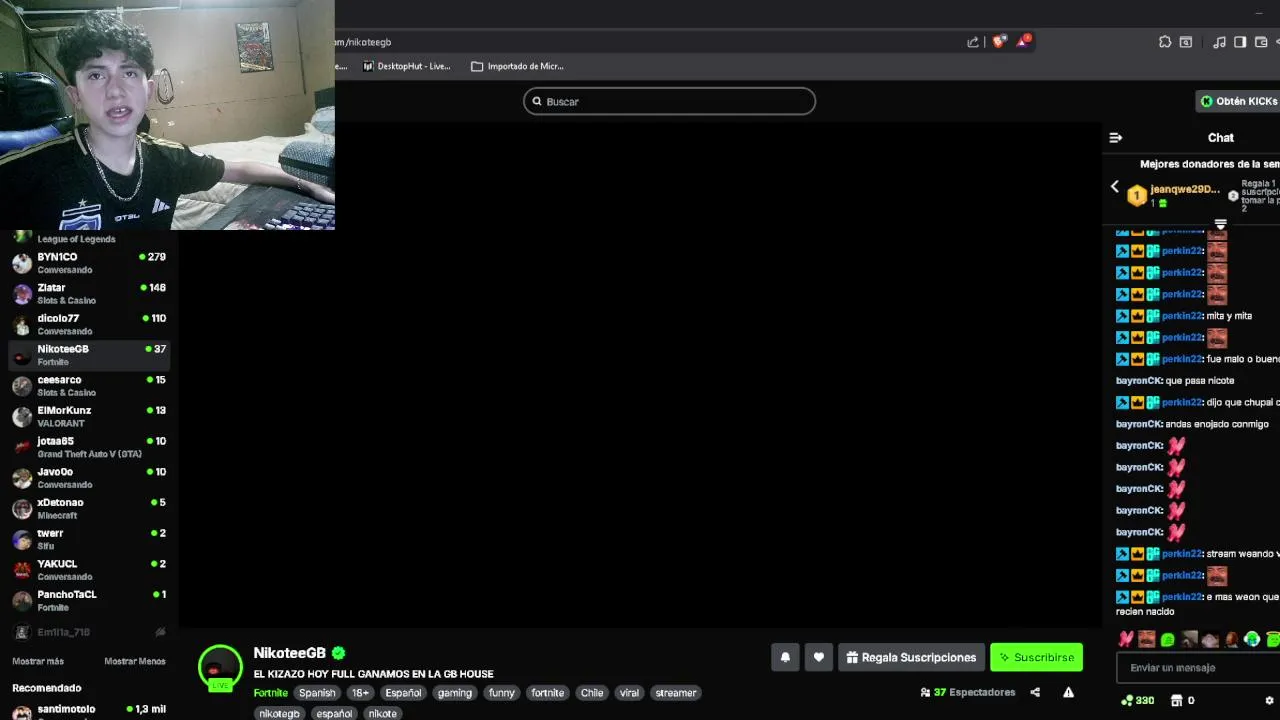Select the Chile tag
This screenshot has width=1280, height=720.
click(x=592, y=693)
